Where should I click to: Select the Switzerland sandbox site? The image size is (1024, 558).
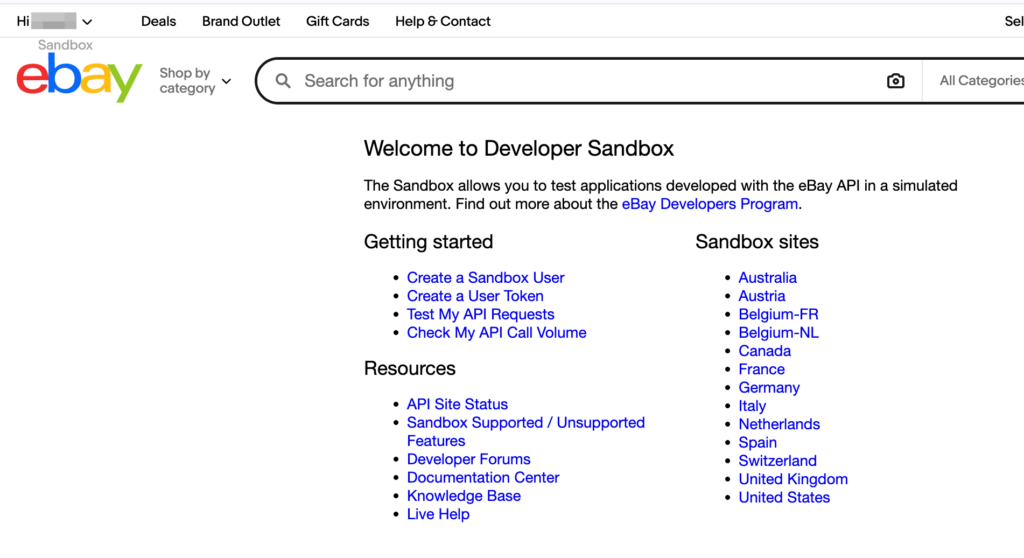[778, 461]
